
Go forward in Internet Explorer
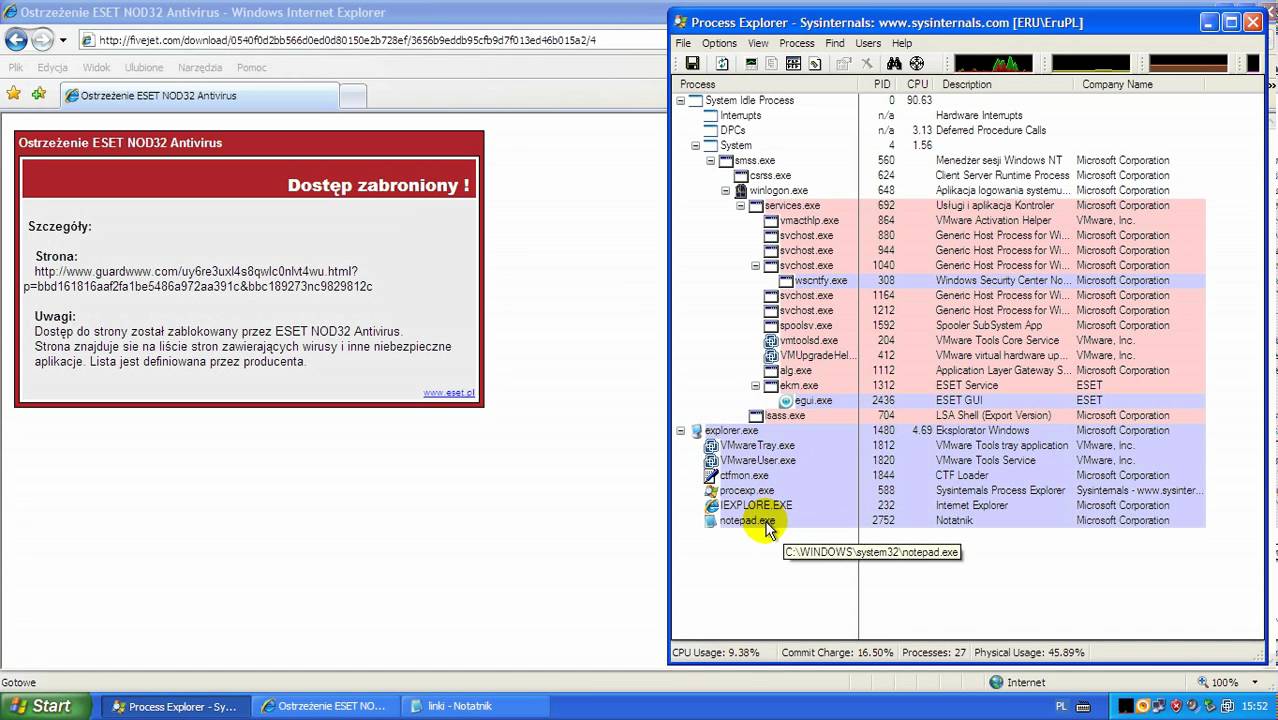(x=42, y=40)
